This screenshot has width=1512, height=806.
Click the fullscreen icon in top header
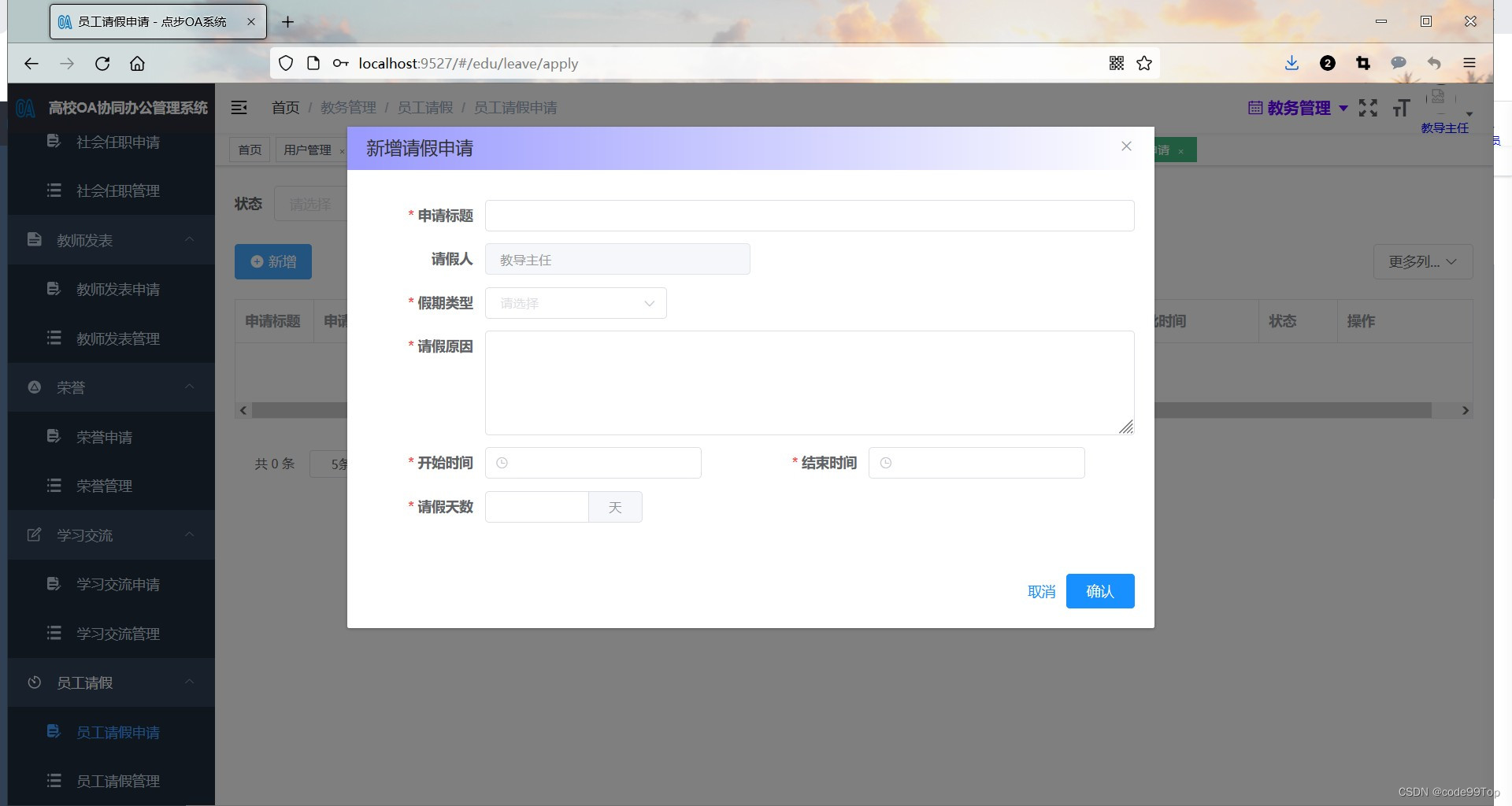click(x=1368, y=108)
